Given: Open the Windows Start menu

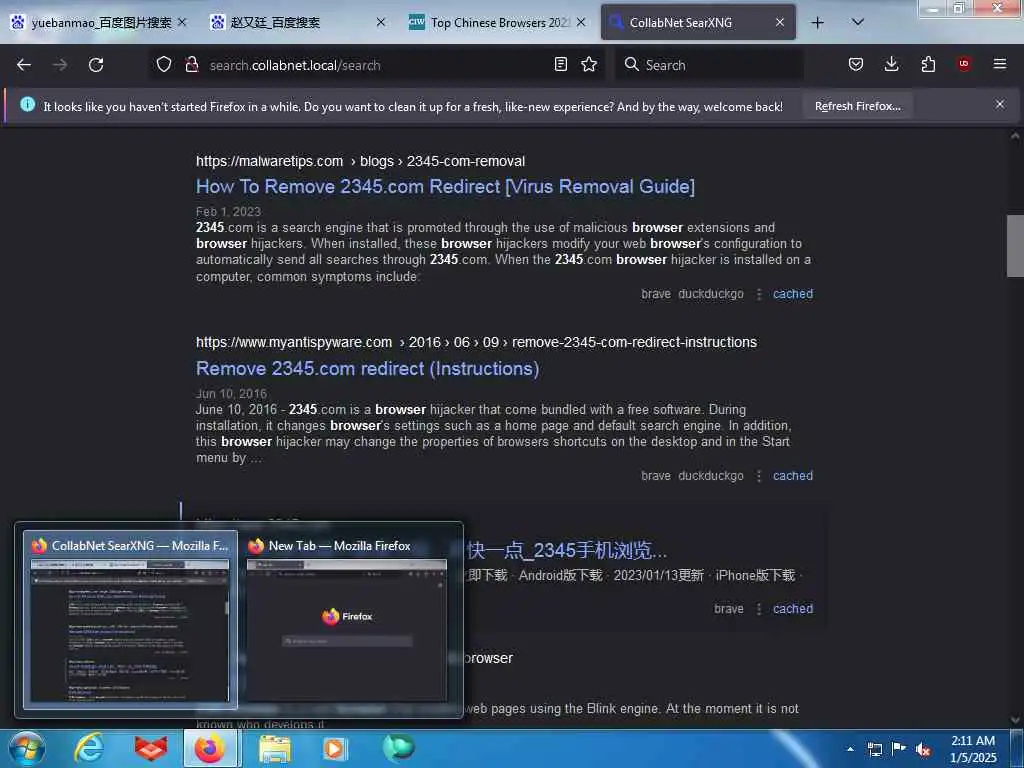Looking at the screenshot, I should (26, 748).
